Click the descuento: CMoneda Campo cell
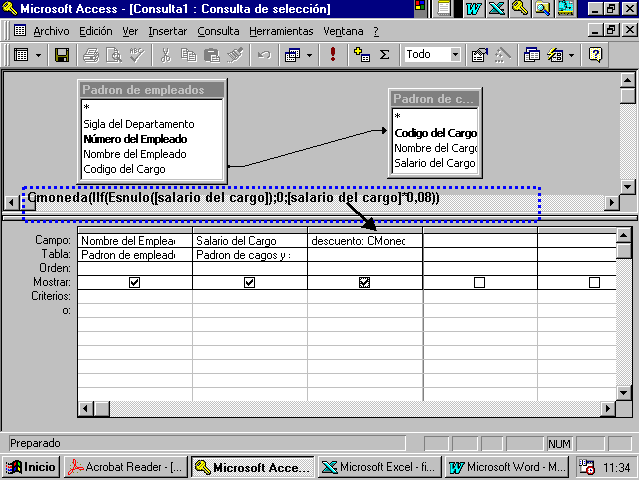The image size is (639, 480). point(365,241)
